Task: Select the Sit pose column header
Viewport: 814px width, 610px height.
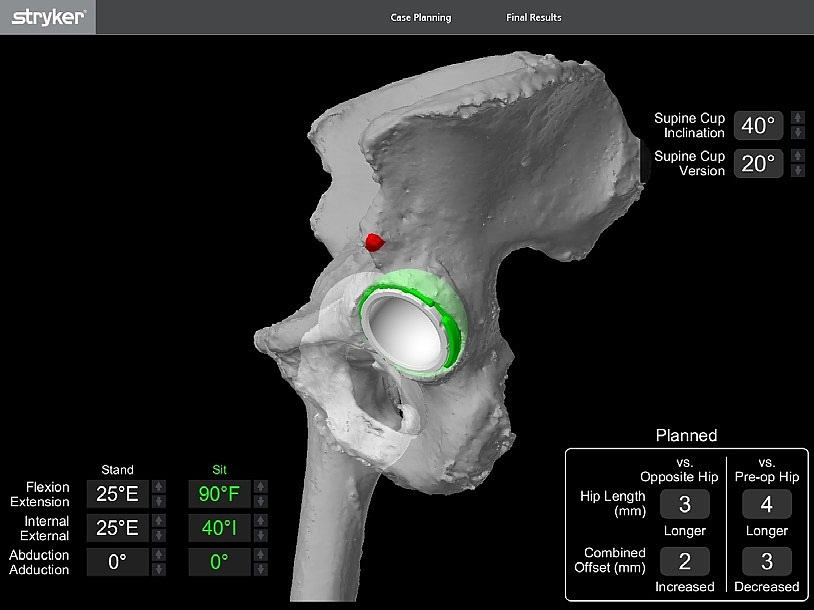Action: [x=219, y=469]
